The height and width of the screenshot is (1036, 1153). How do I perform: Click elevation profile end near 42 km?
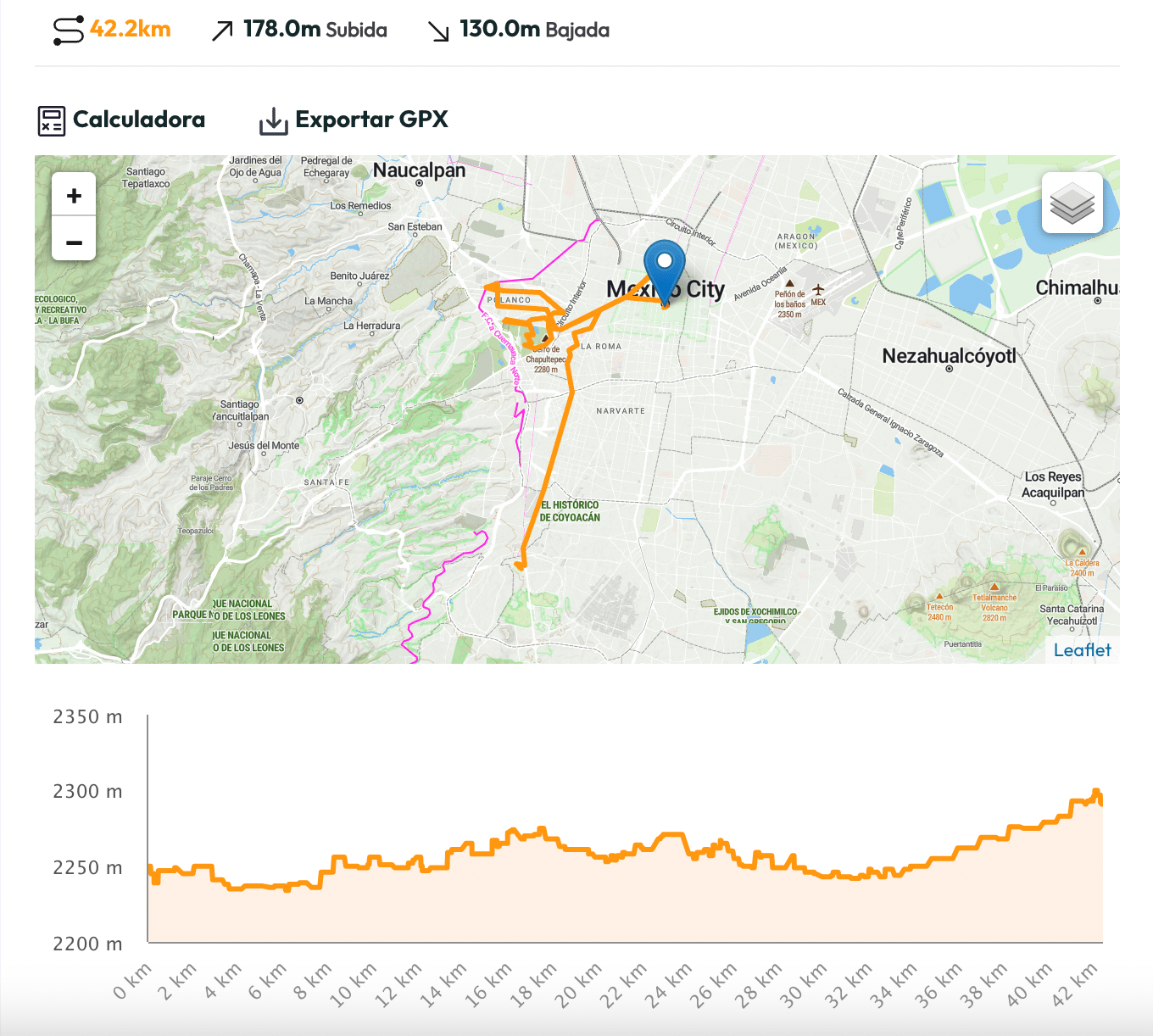1098,795
